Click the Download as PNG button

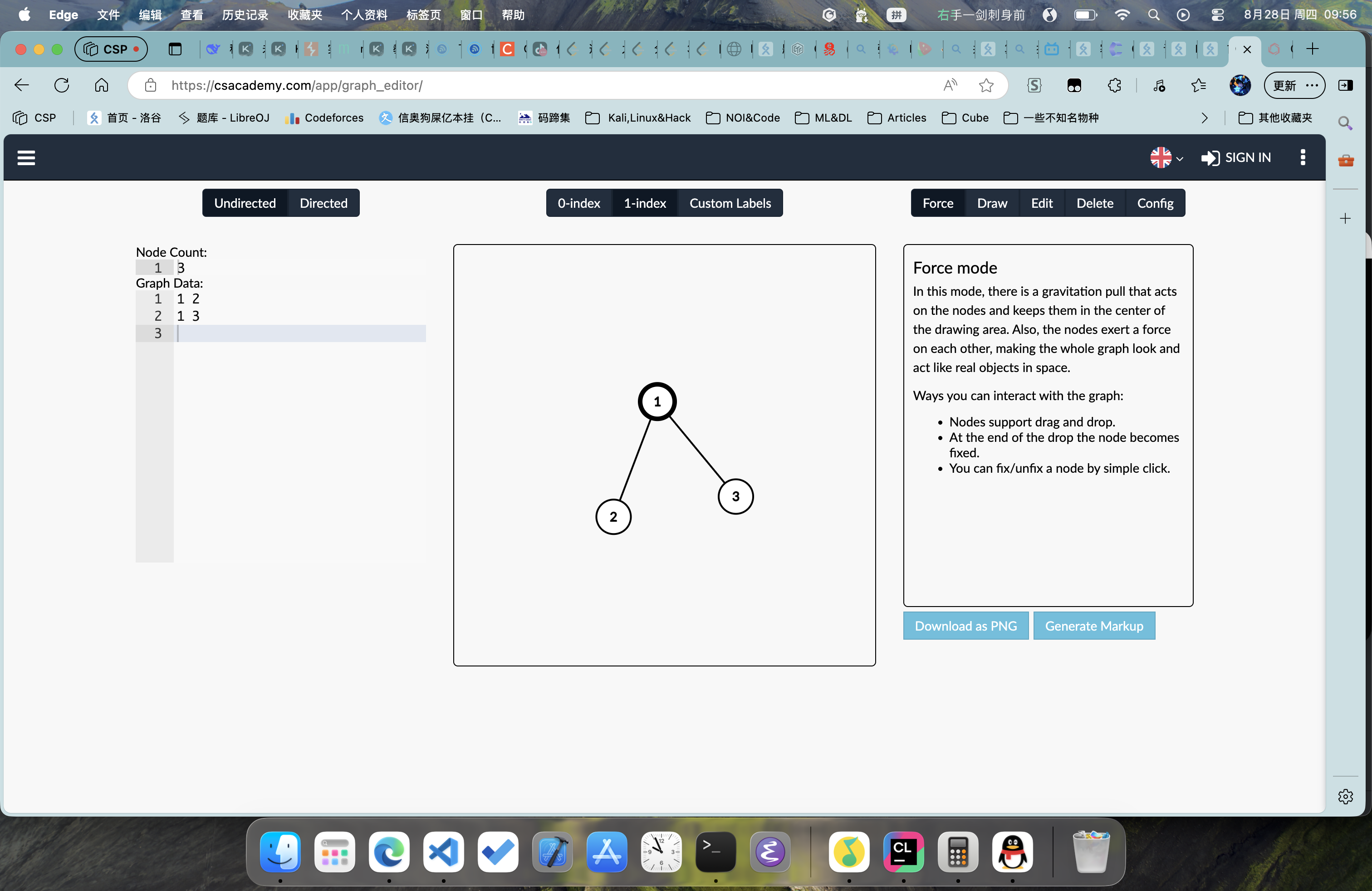[x=965, y=626]
